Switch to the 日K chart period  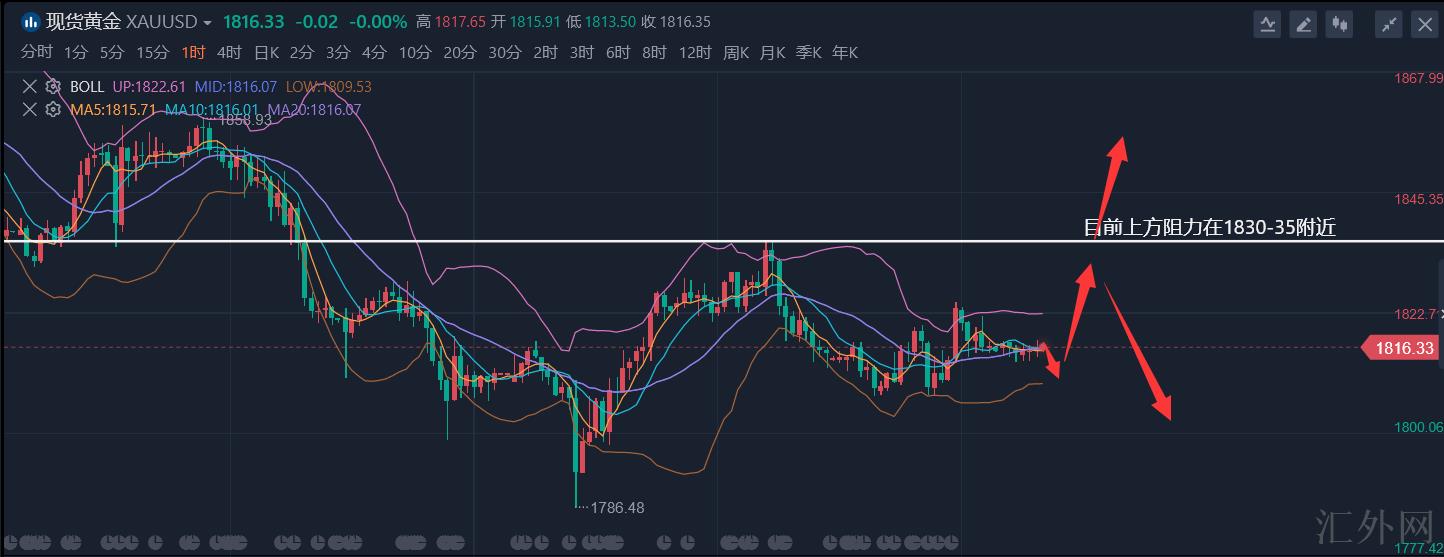(266, 53)
